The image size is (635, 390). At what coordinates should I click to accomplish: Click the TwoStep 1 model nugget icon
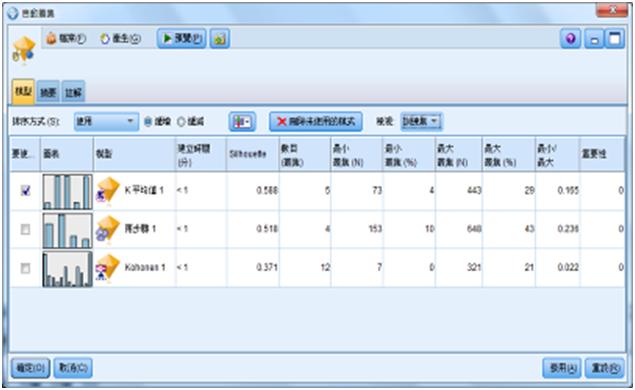tap(108, 229)
